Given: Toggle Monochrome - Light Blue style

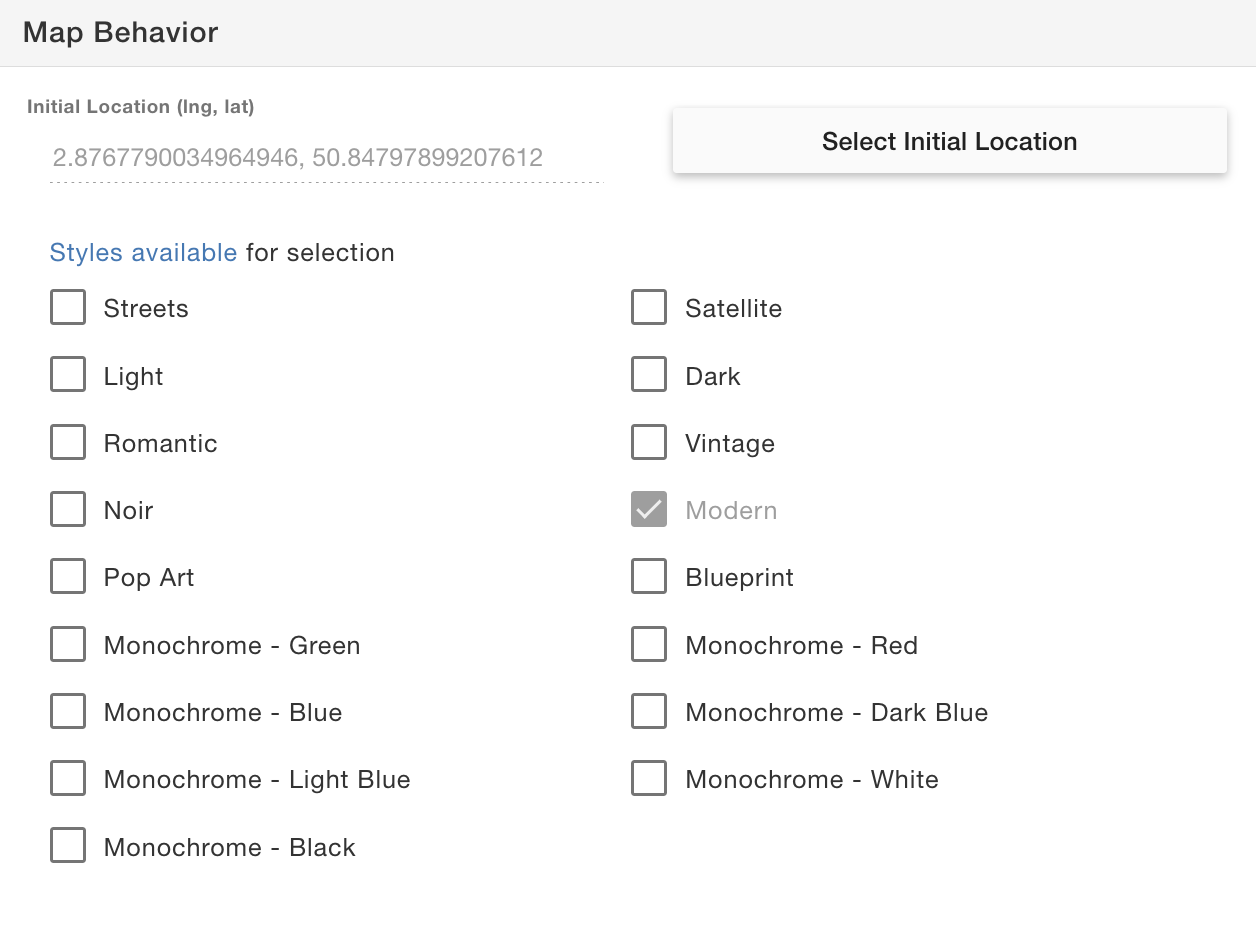Looking at the screenshot, I should [x=68, y=779].
